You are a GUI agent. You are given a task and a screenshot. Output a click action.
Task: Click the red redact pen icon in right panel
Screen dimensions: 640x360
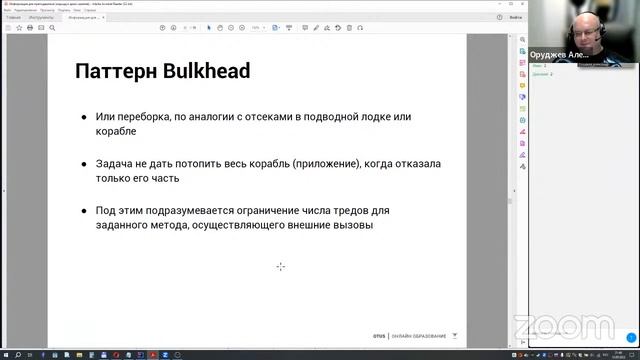[522, 132]
